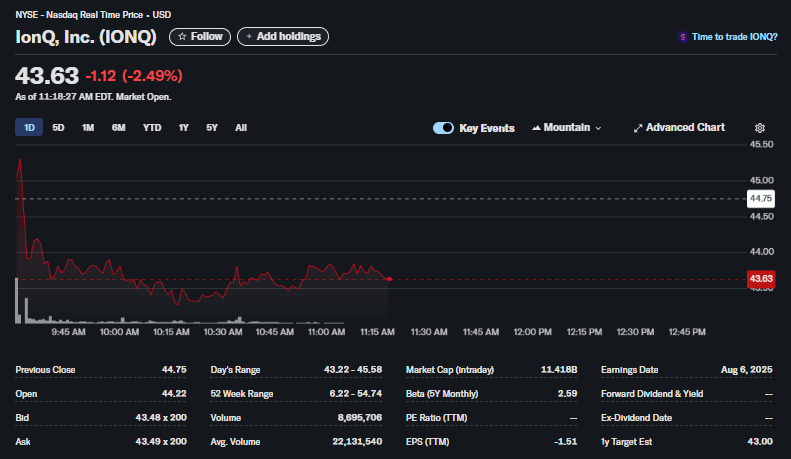Click Avg. Volume value 22,131,540
This screenshot has height=459, width=791.
click(x=357, y=441)
